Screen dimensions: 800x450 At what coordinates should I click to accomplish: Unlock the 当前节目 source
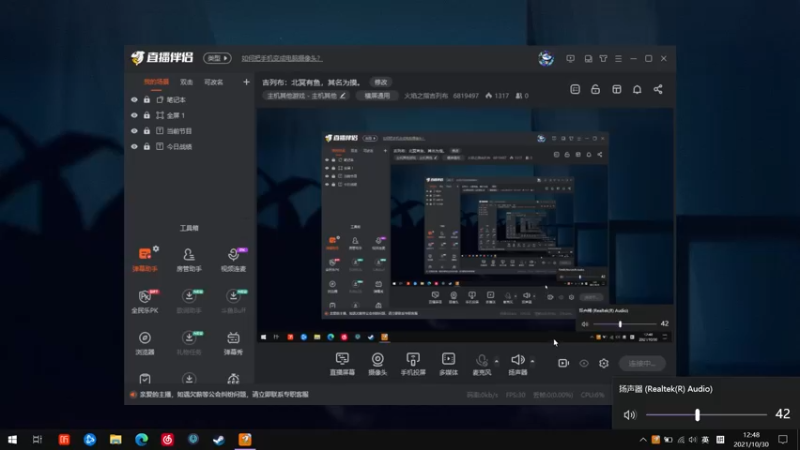tap(147, 131)
